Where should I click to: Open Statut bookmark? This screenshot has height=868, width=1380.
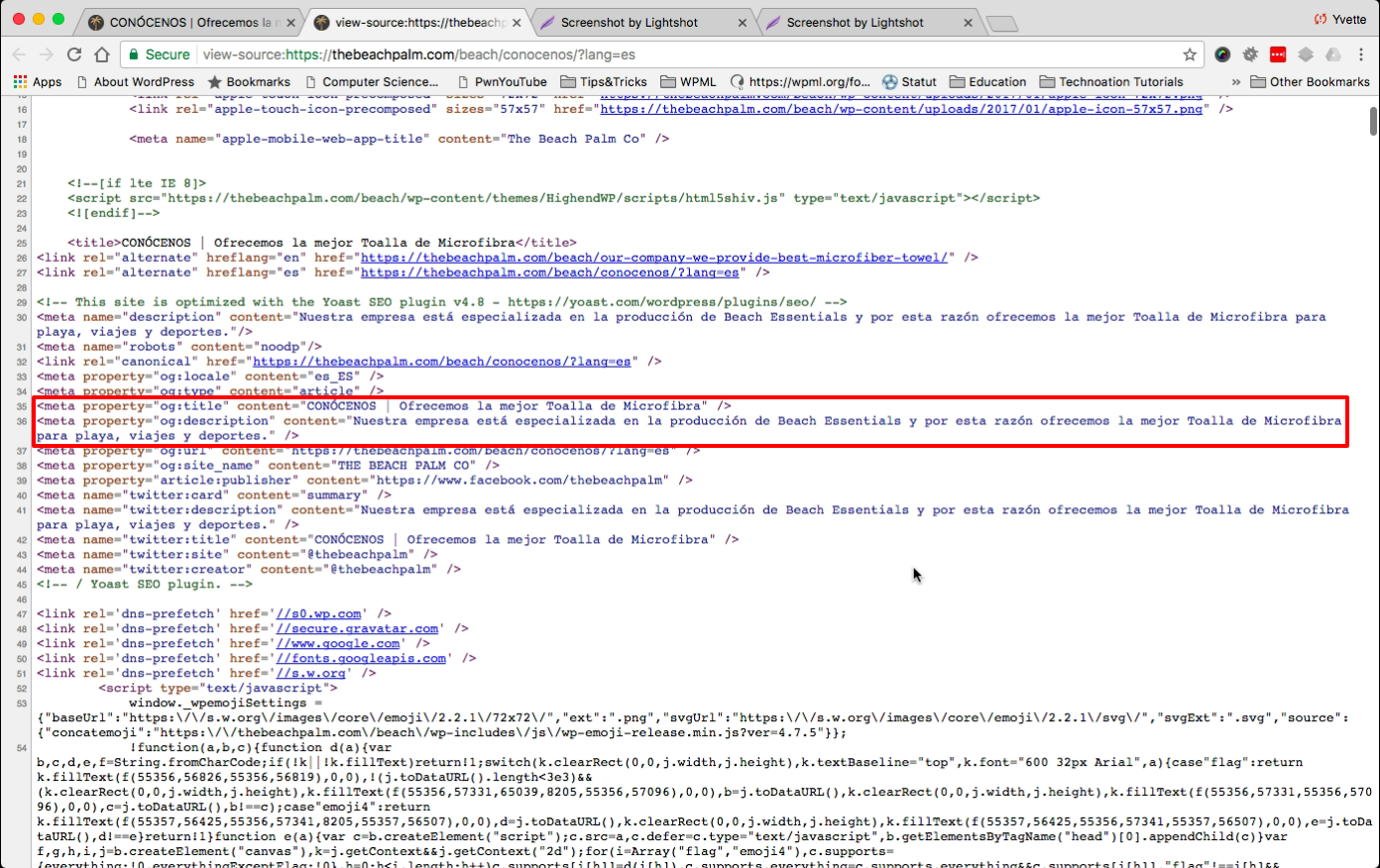pyautogui.click(x=910, y=82)
